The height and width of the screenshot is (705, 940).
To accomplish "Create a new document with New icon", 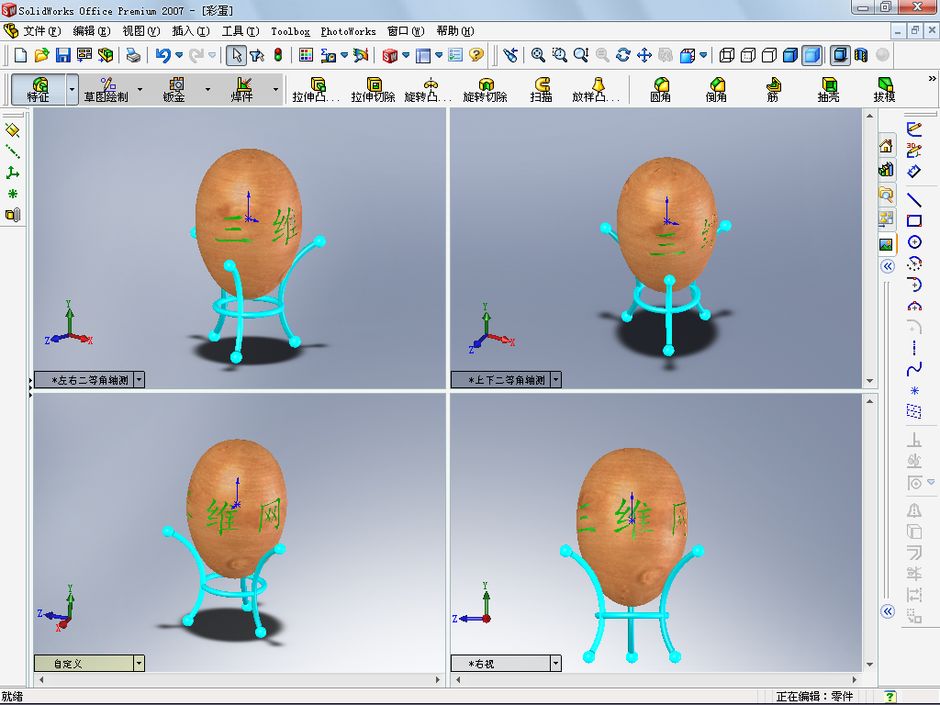I will 20,55.
